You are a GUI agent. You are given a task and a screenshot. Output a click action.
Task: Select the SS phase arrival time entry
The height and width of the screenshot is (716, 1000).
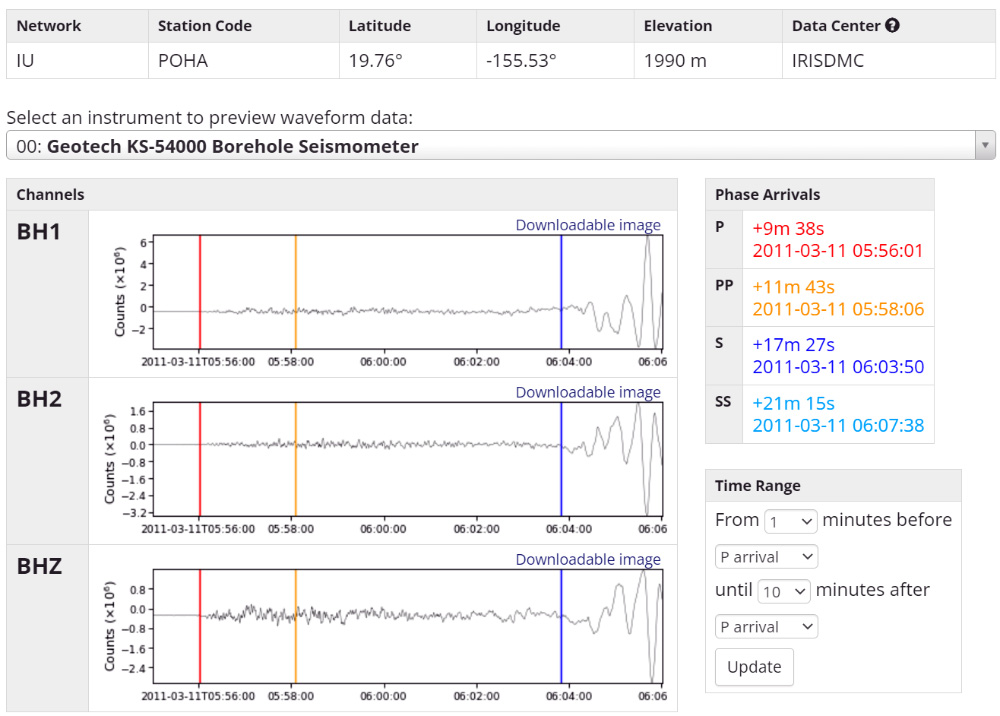(x=837, y=415)
